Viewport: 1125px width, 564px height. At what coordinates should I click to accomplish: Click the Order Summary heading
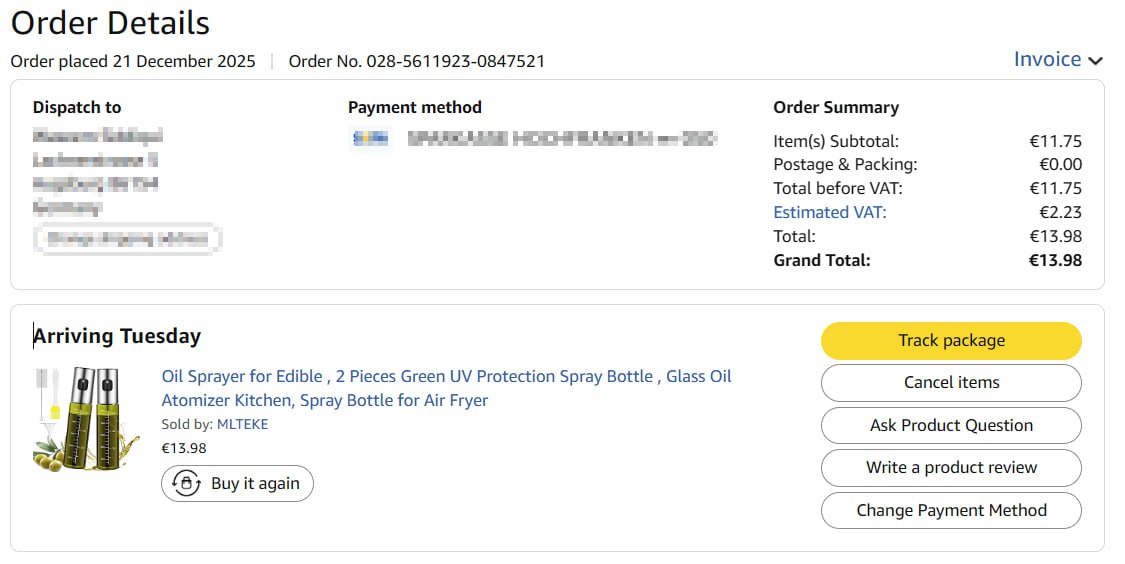pyautogui.click(x=836, y=107)
